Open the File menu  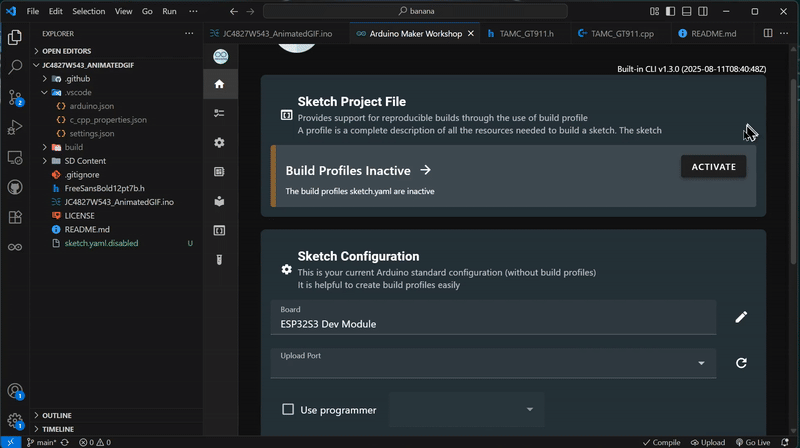[33, 11]
